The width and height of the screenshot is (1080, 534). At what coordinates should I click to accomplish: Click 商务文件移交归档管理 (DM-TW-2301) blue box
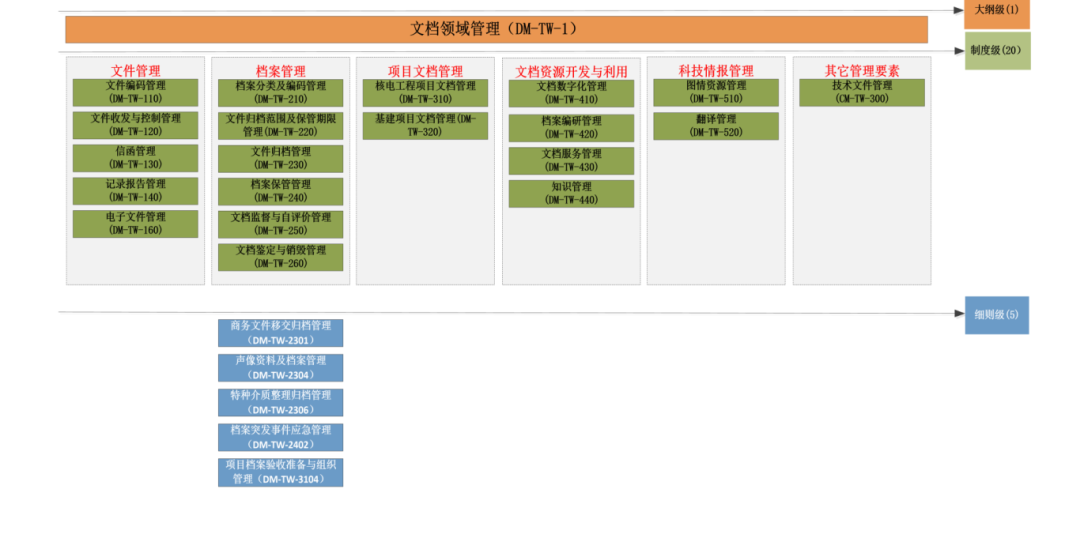pos(280,333)
